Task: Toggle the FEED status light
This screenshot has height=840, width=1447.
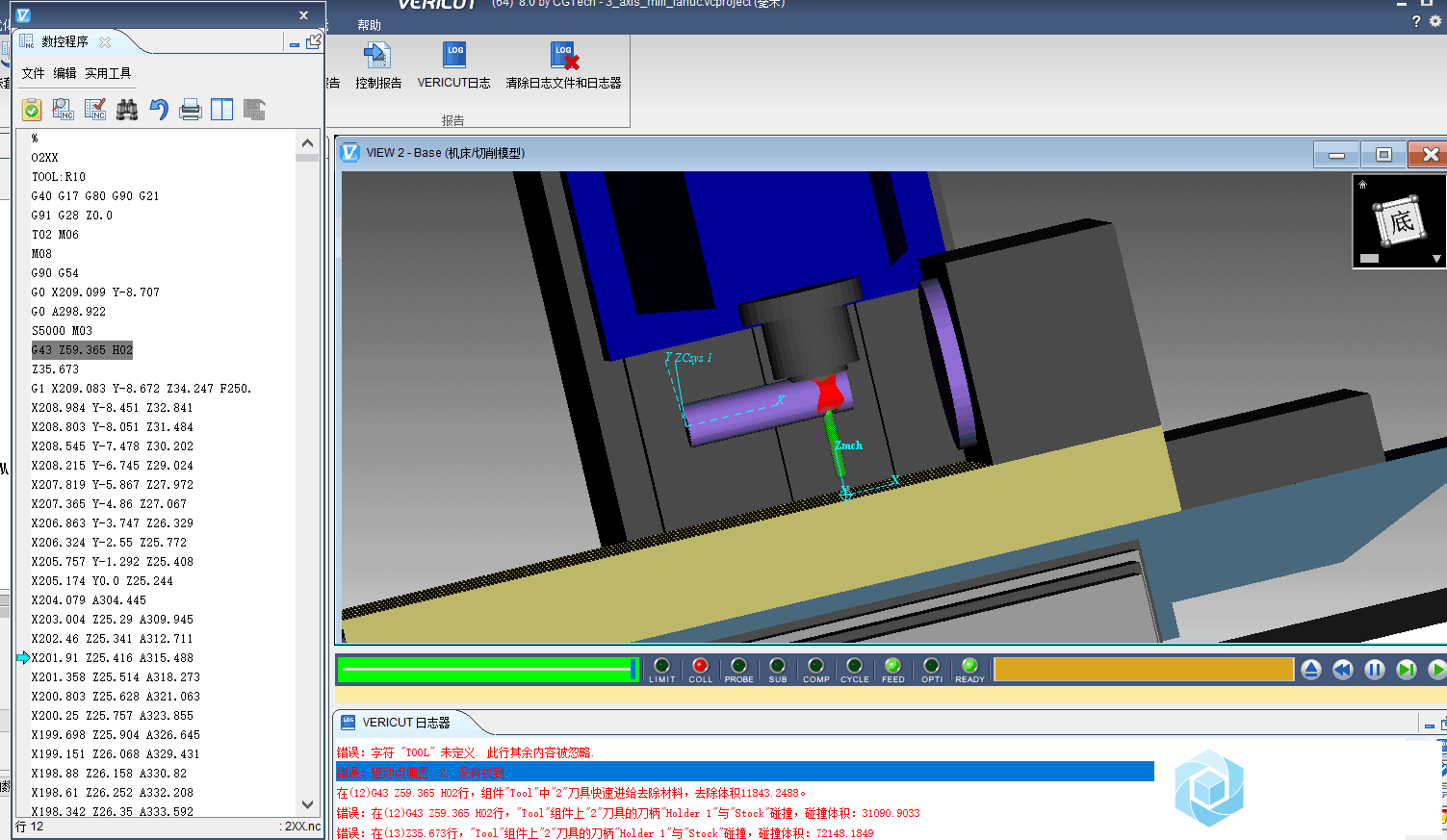Action: click(x=893, y=666)
